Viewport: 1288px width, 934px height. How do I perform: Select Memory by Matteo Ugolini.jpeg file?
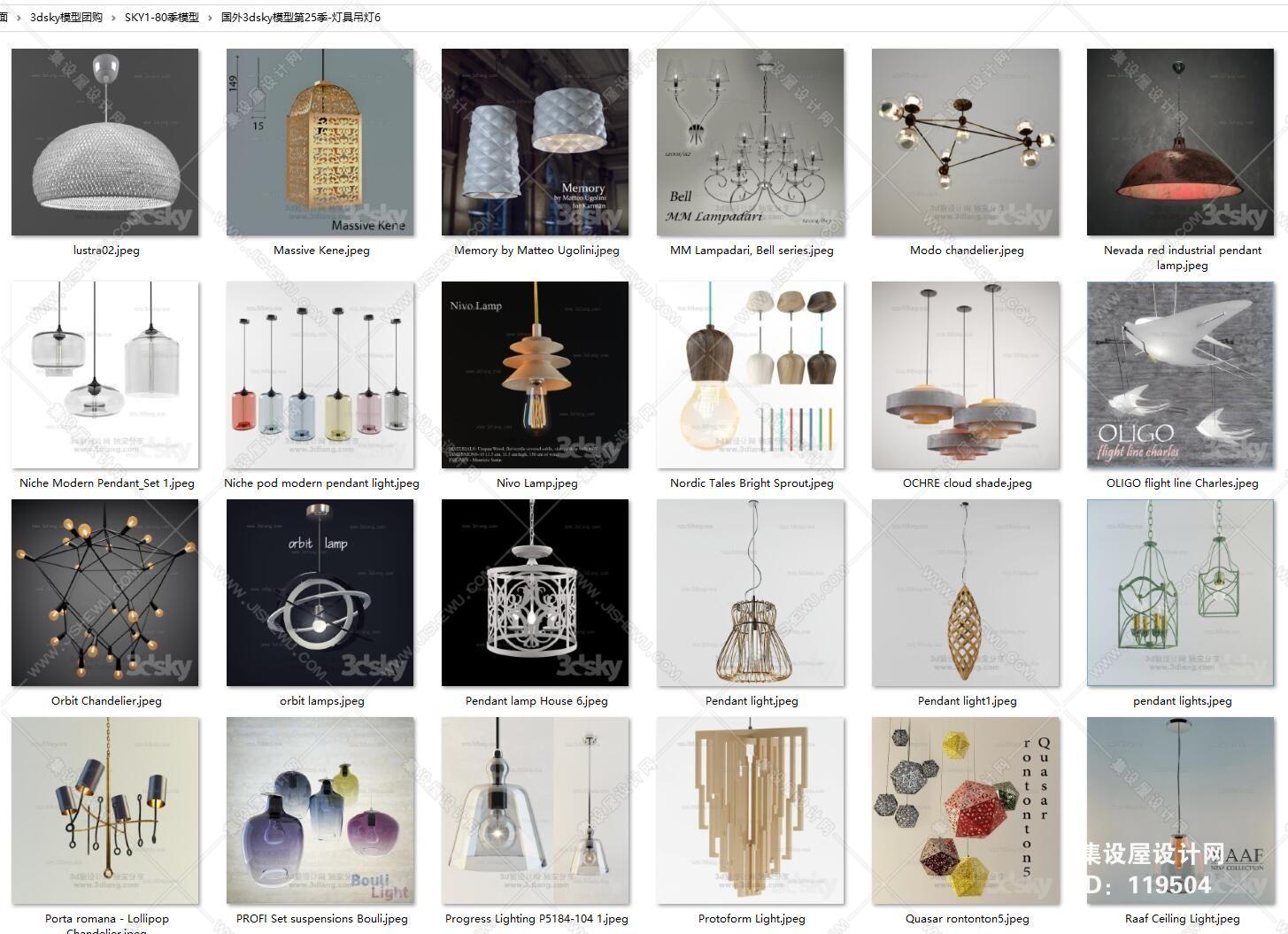coord(536,142)
